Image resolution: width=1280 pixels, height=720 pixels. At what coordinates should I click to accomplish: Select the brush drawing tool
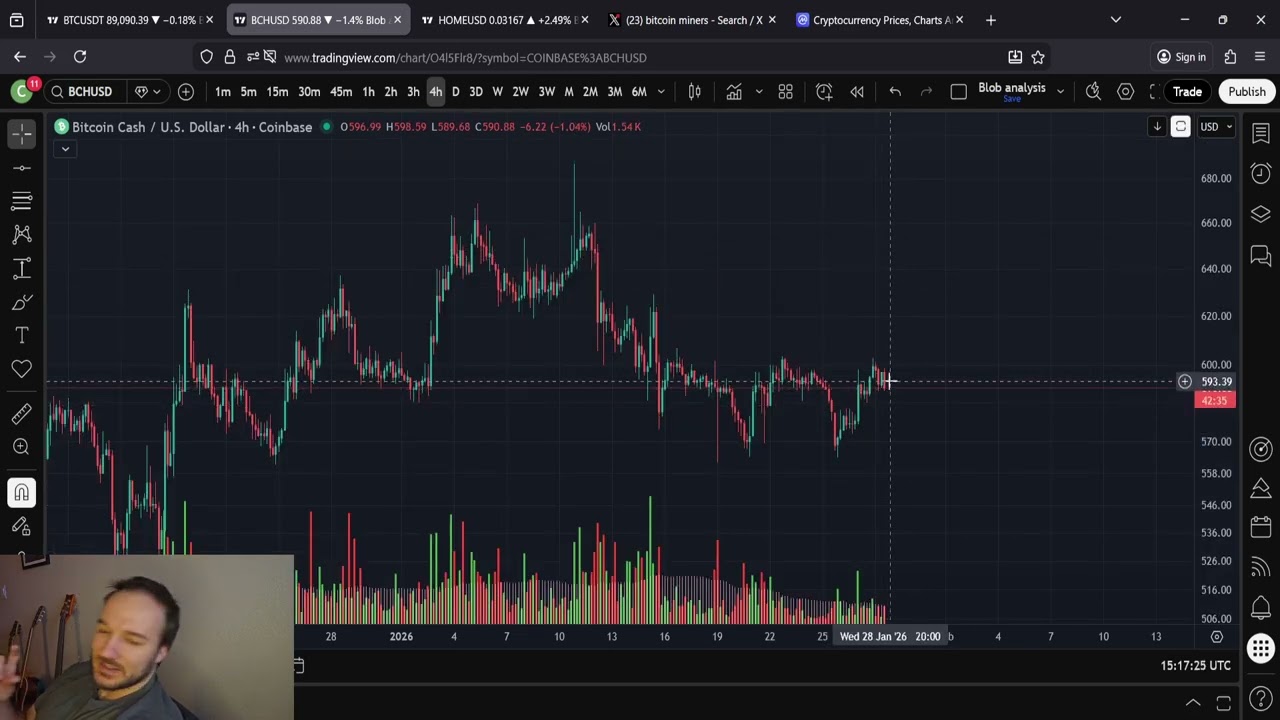point(22,302)
